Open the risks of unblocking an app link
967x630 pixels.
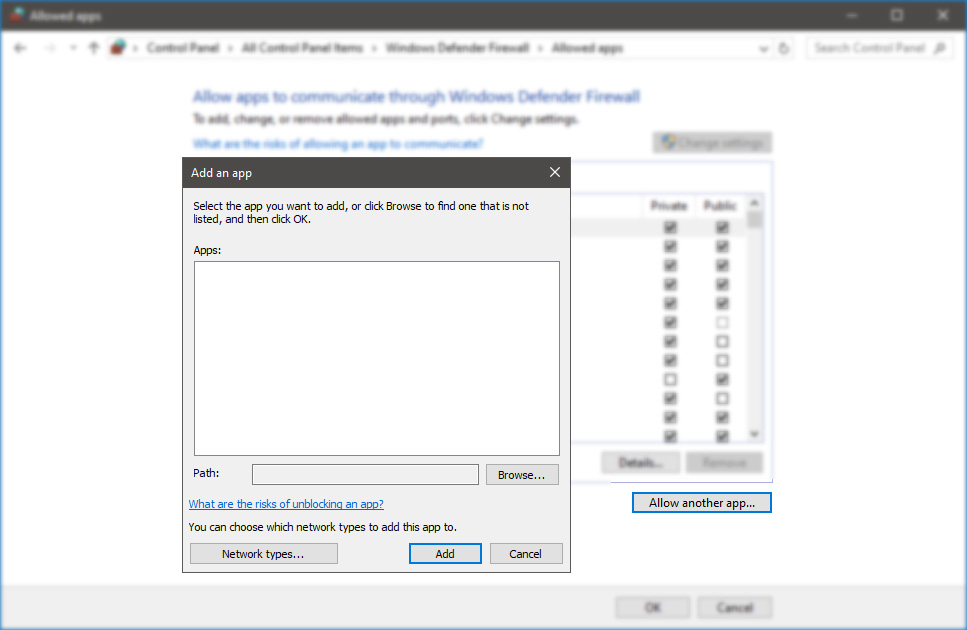click(286, 504)
